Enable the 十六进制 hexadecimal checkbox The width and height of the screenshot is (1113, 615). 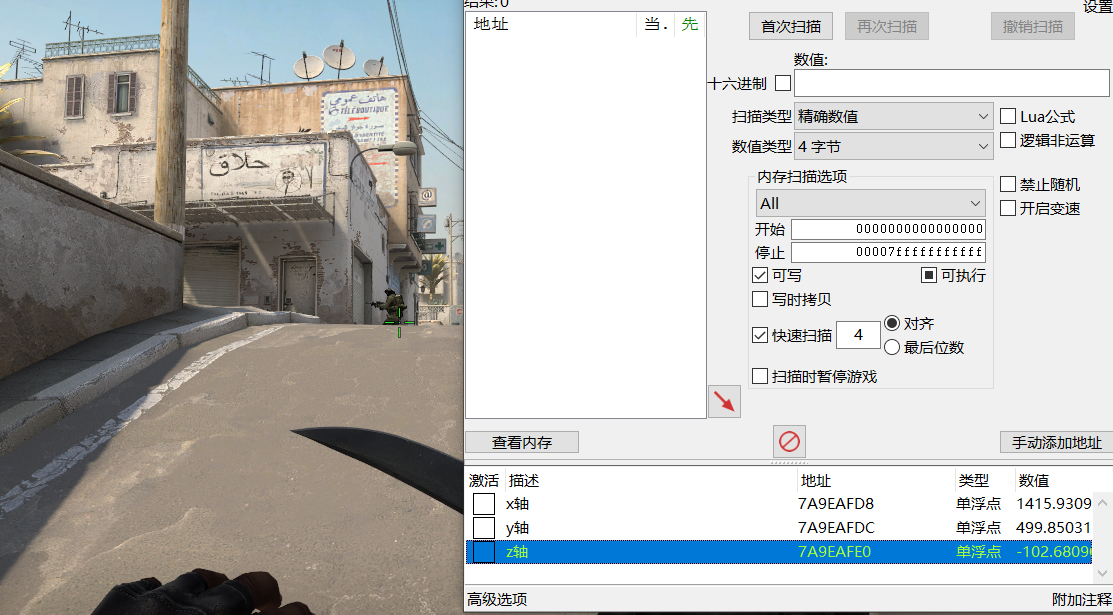pyautogui.click(x=784, y=83)
